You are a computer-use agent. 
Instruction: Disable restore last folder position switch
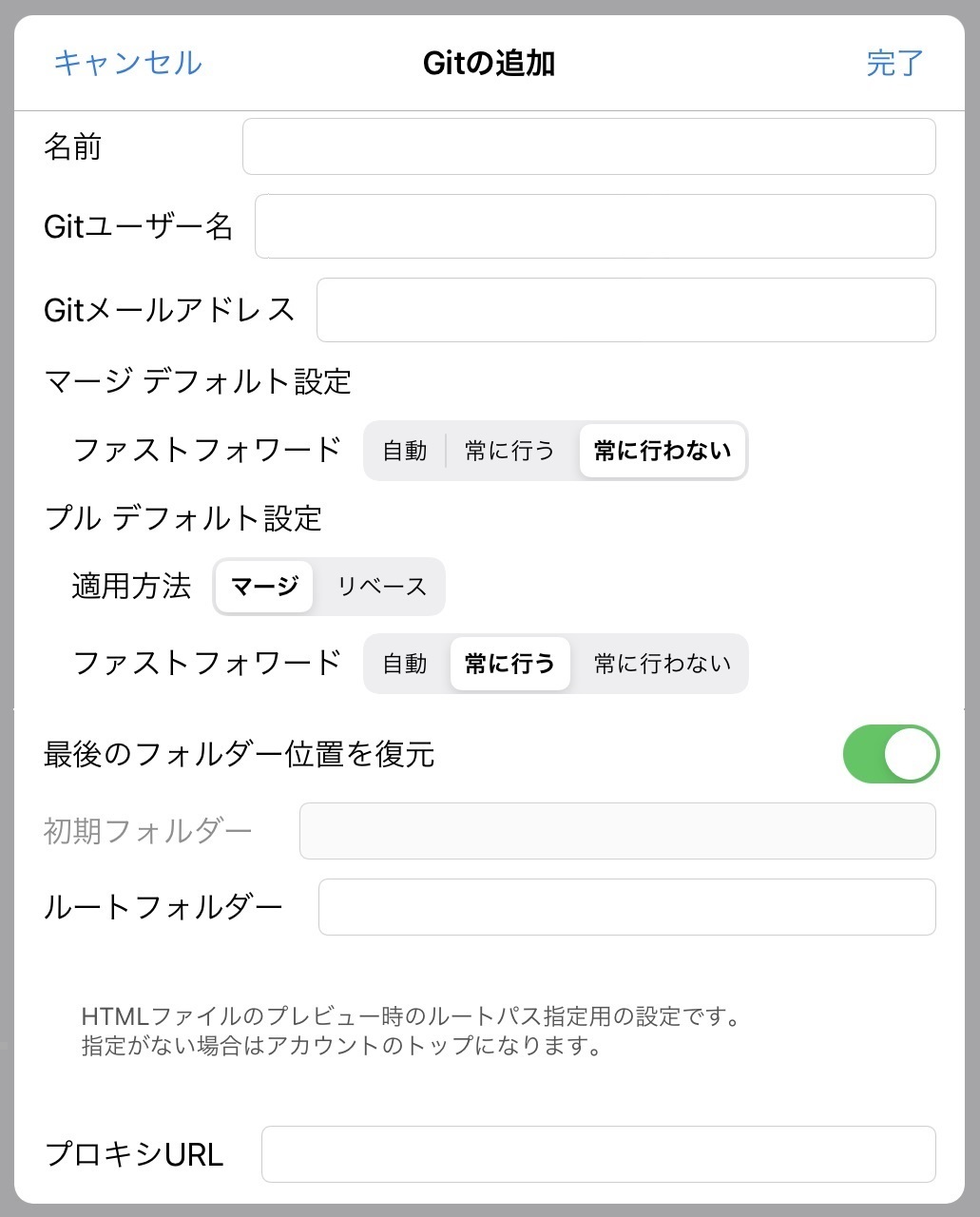pos(890,753)
